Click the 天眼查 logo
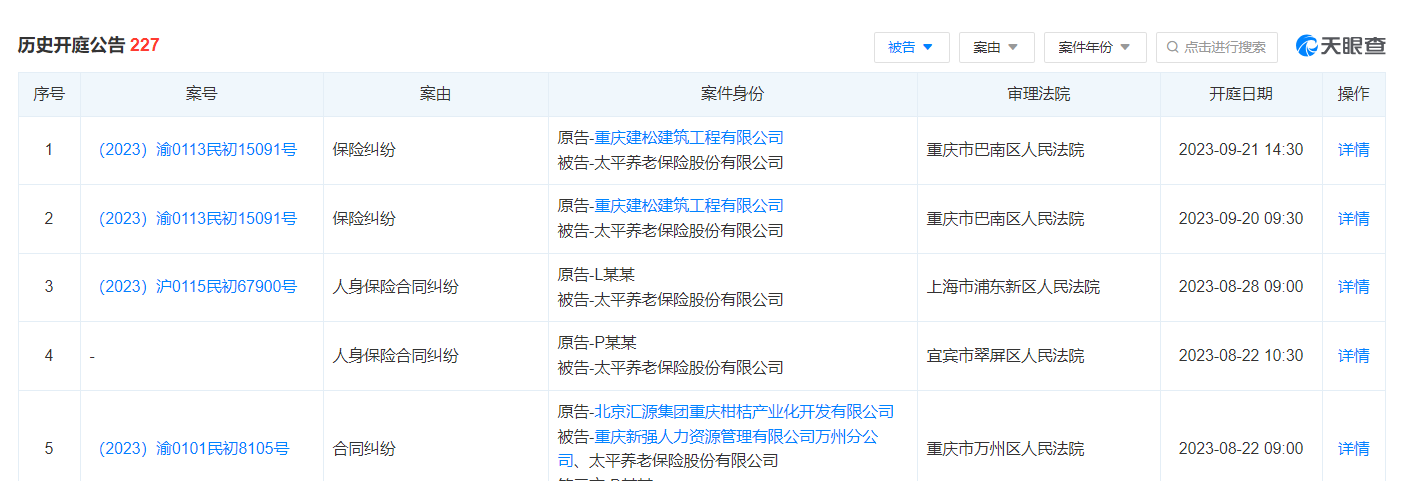 (x=1340, y=46)
